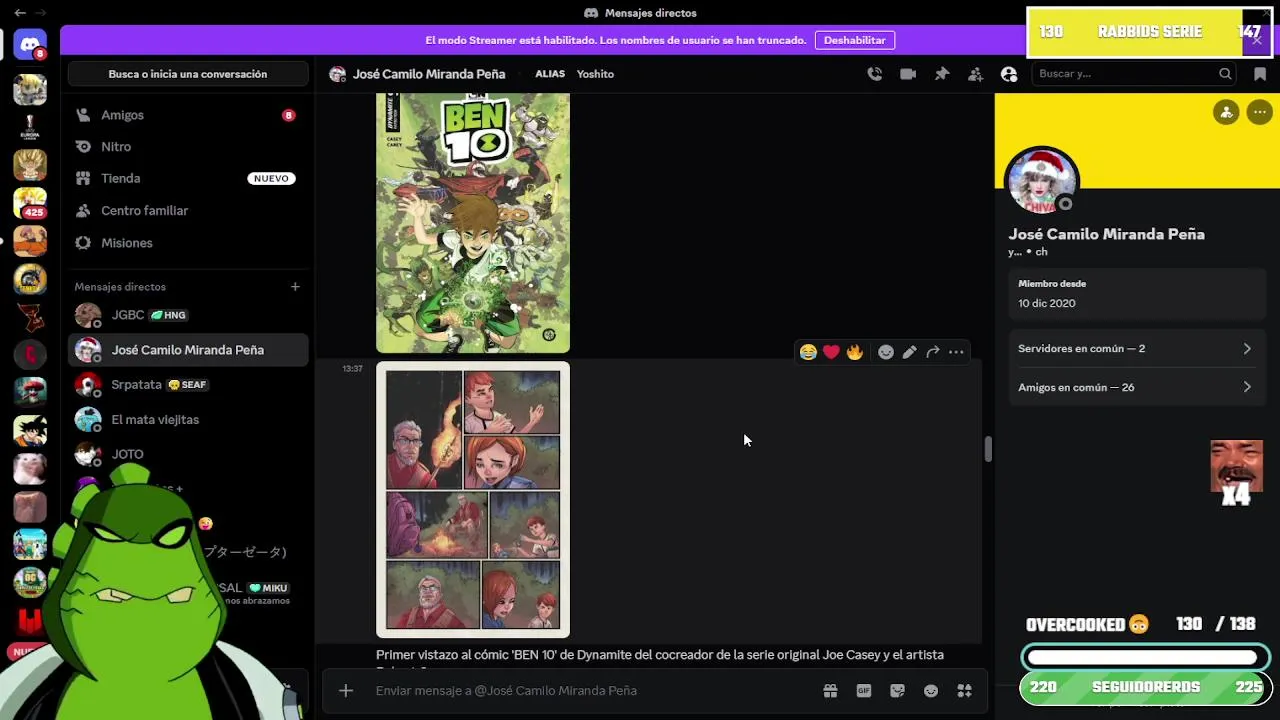This screenshot has width=1280, height=720.
Task: Open Nitro page
Action: tap(188, 147)
